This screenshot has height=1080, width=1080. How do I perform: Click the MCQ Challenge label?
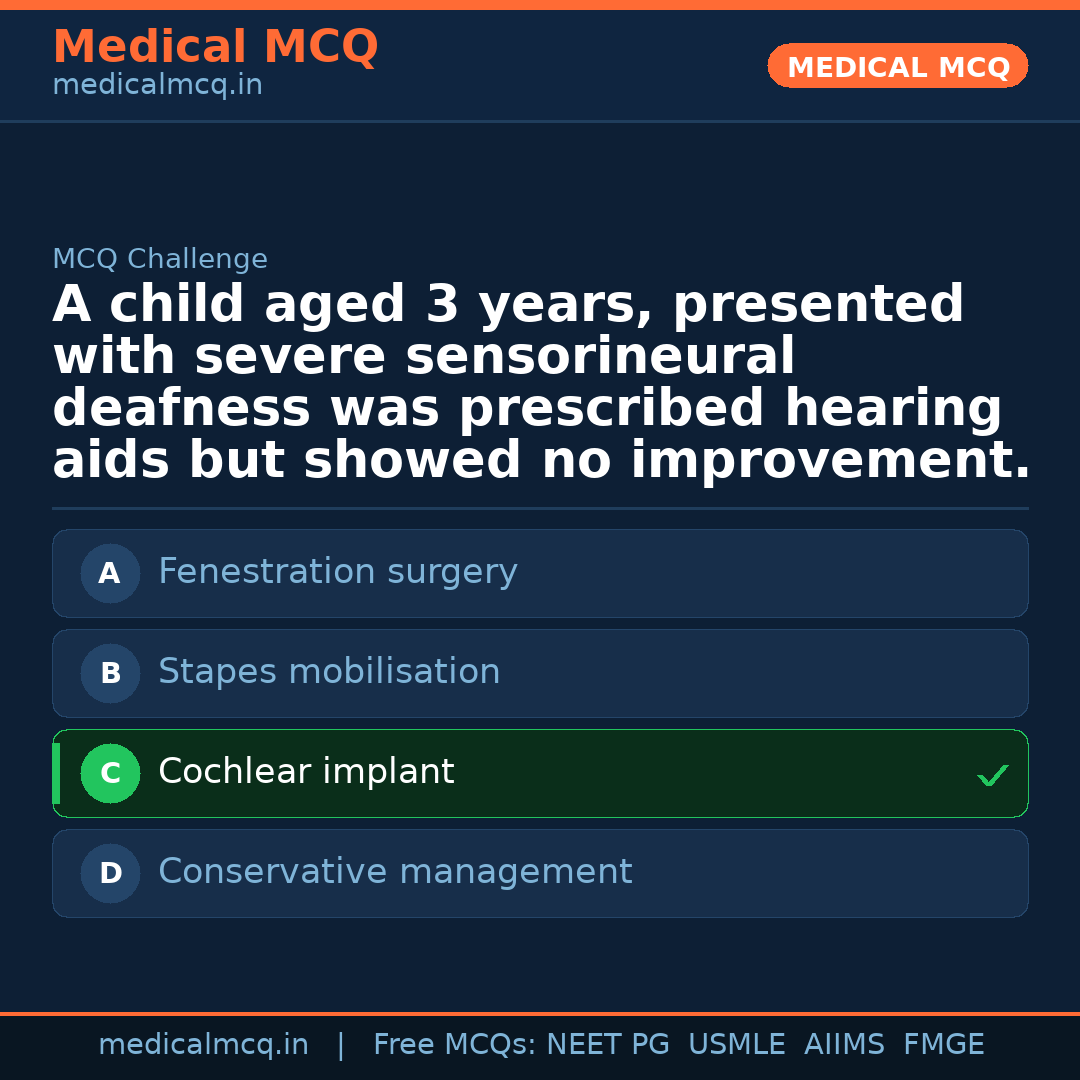[160, 260]
